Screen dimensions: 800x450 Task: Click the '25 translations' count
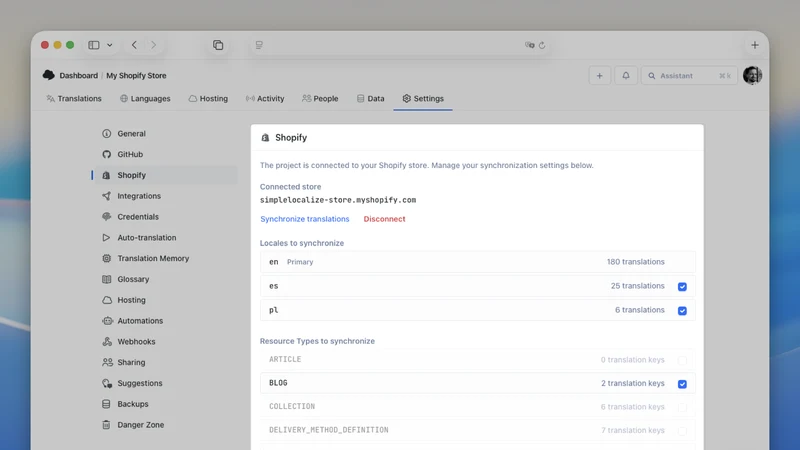pyautogui.click(x=637, y=286)
